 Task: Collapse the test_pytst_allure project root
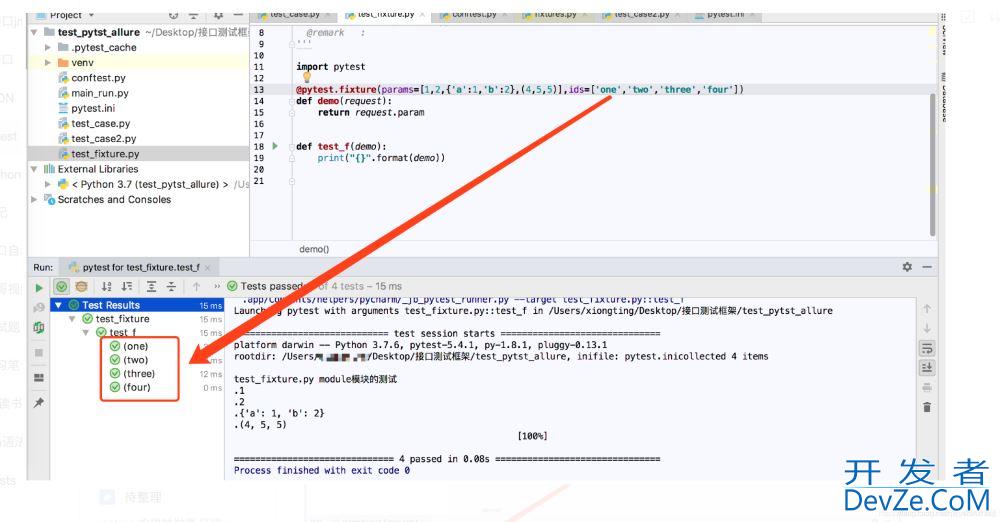[x=34, y=32]
